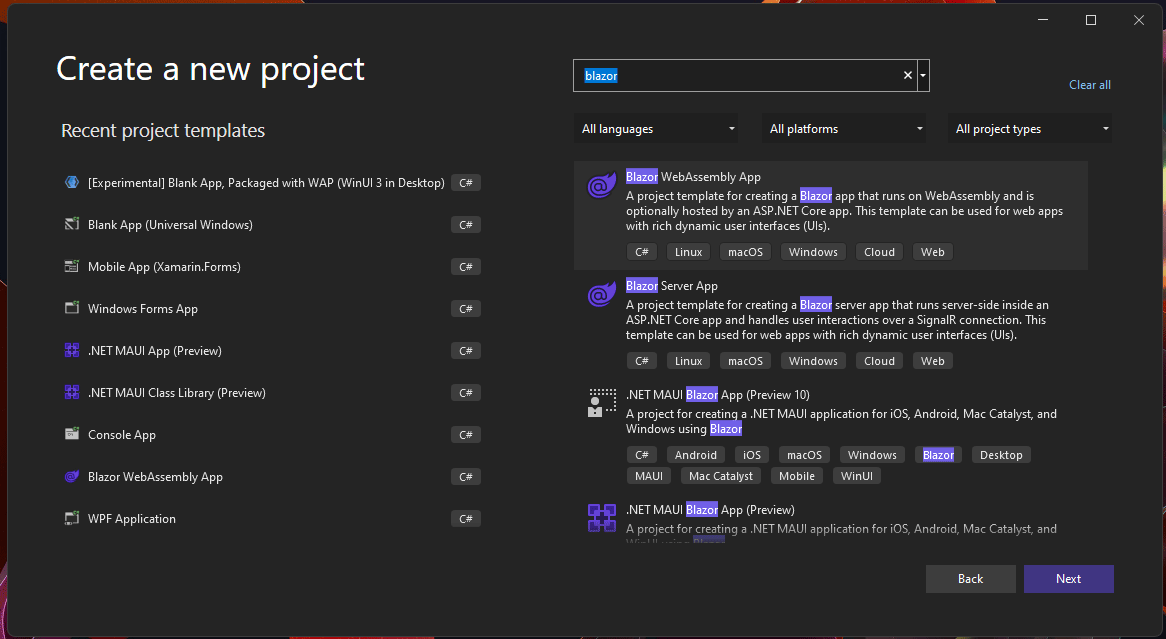
Task: Click macOS tag under Blazor WebAssembly App
Action: [x=745, y=252]
